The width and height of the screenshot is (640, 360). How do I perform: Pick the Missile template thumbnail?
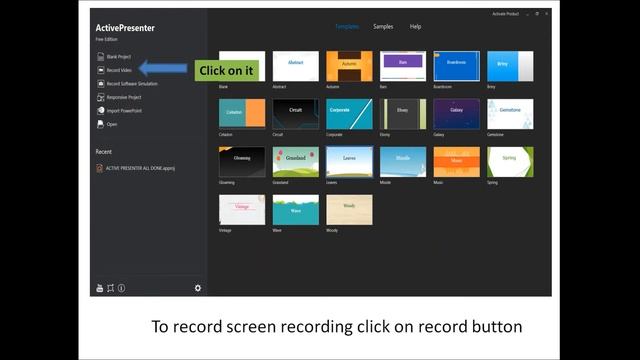point(402,162)
